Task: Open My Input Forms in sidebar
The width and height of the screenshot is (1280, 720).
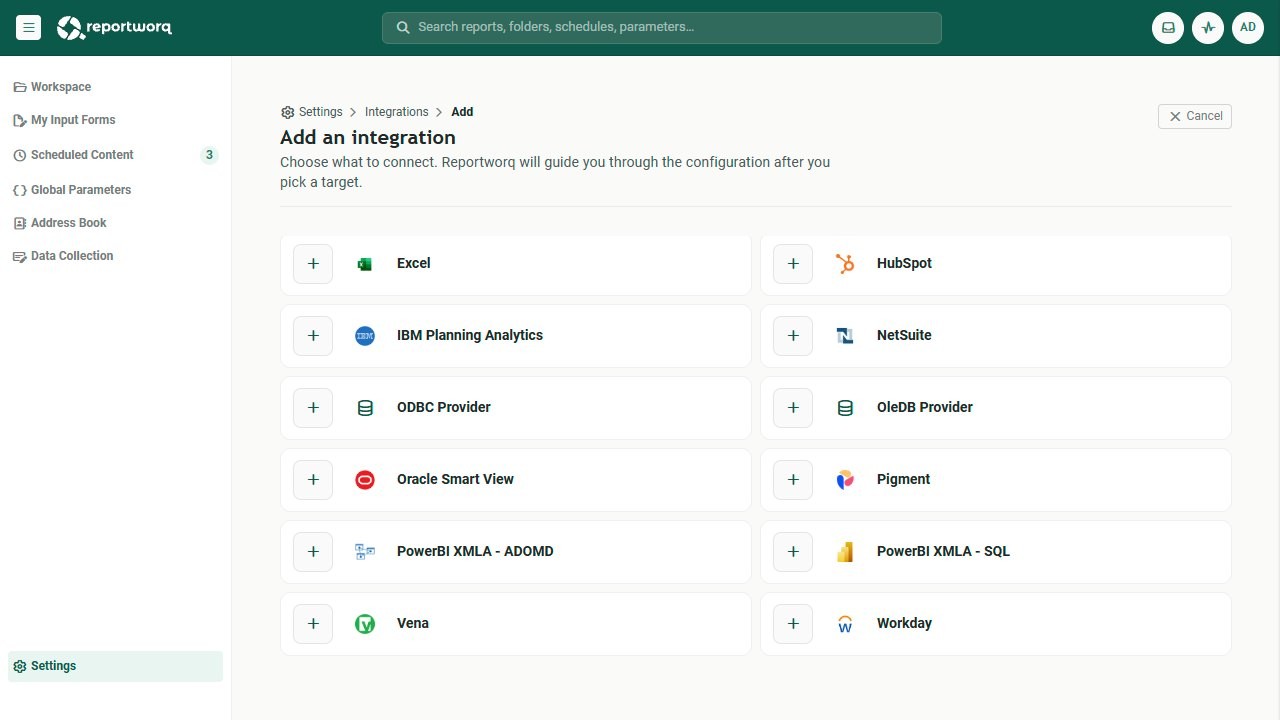Action: coord(116,120)
